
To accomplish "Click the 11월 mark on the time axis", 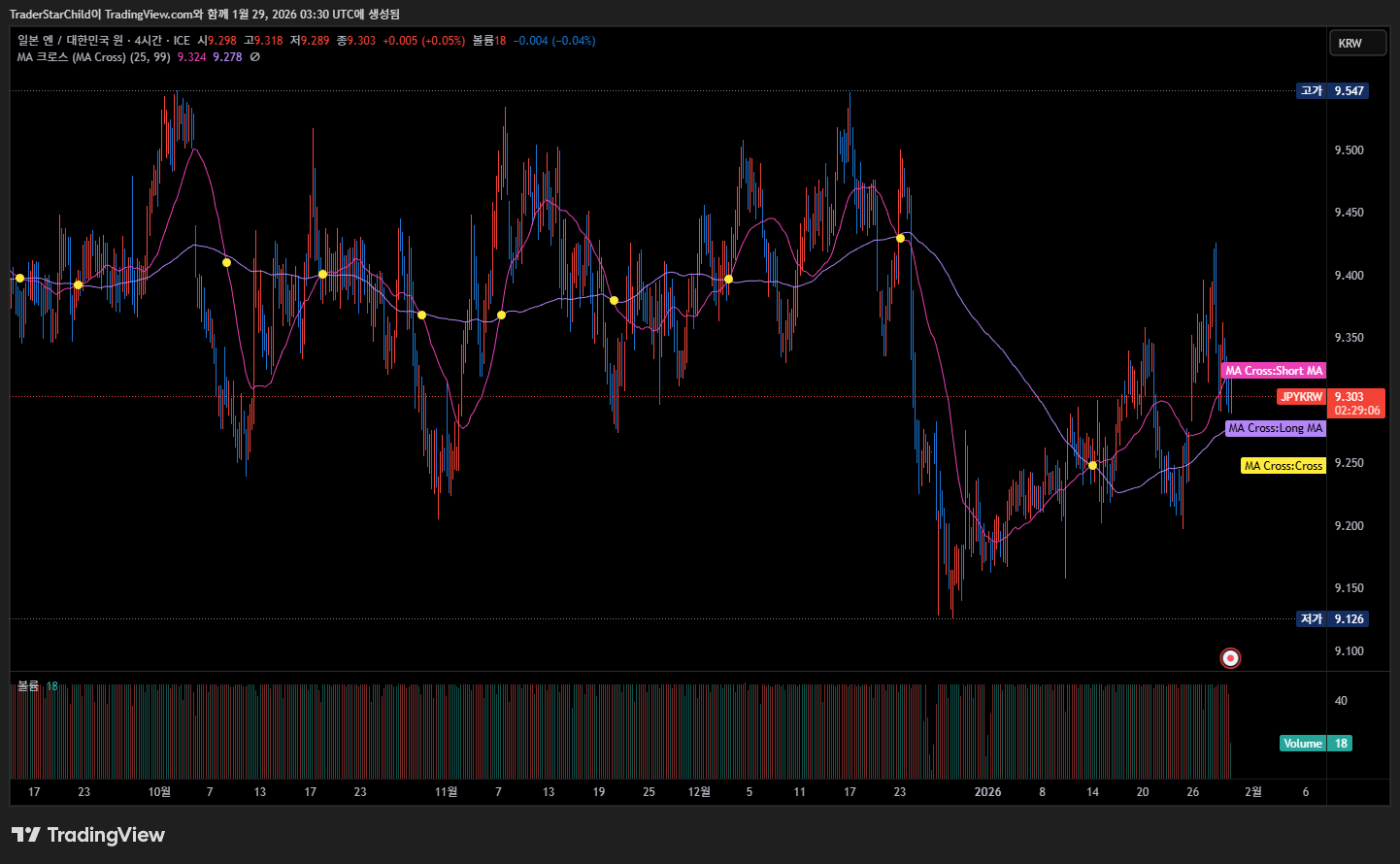I will click(x=446, y=792).
